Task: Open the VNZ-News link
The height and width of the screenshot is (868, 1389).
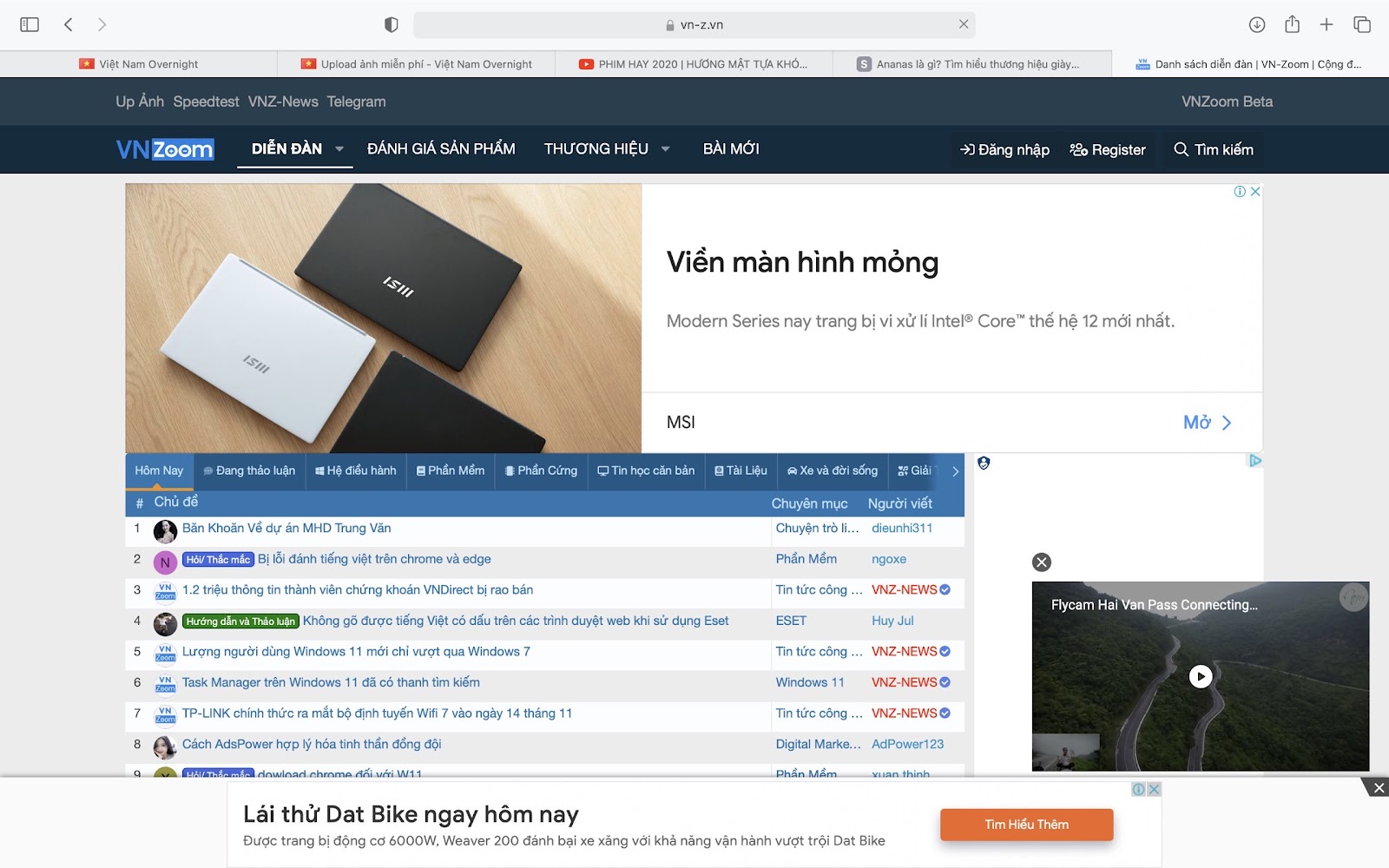Action: (x=283, y=102)
